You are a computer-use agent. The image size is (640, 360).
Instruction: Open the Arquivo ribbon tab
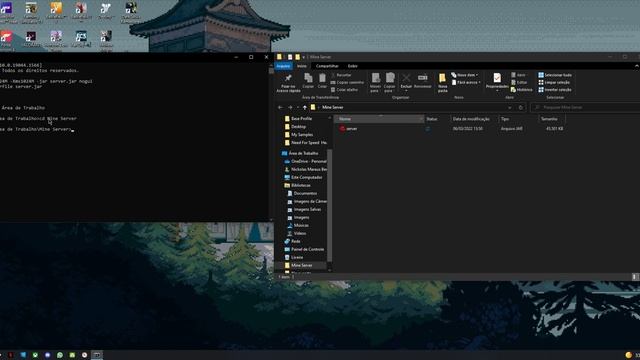(x=283, y=66)
